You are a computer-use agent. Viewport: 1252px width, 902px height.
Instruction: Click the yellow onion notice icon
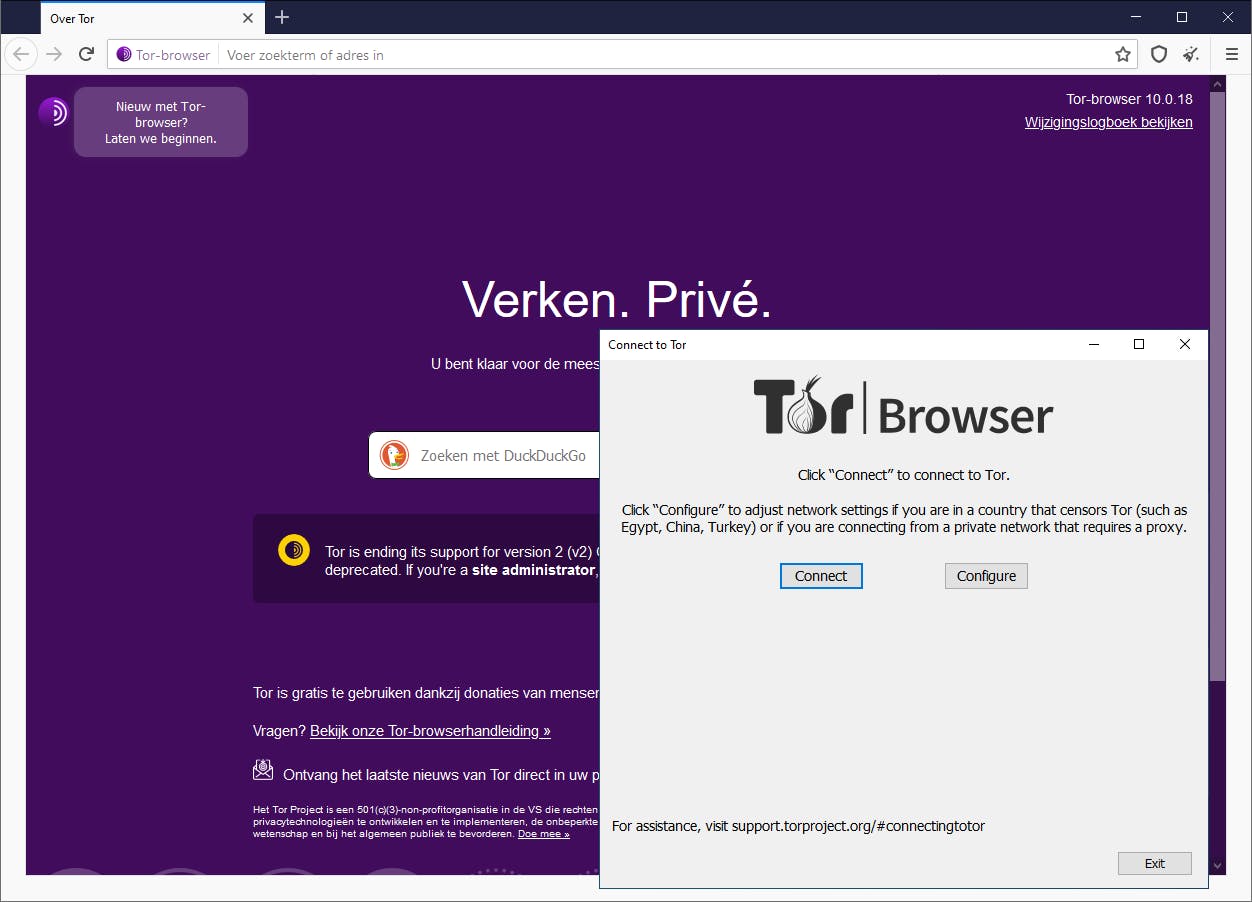(x=293, y=551)
